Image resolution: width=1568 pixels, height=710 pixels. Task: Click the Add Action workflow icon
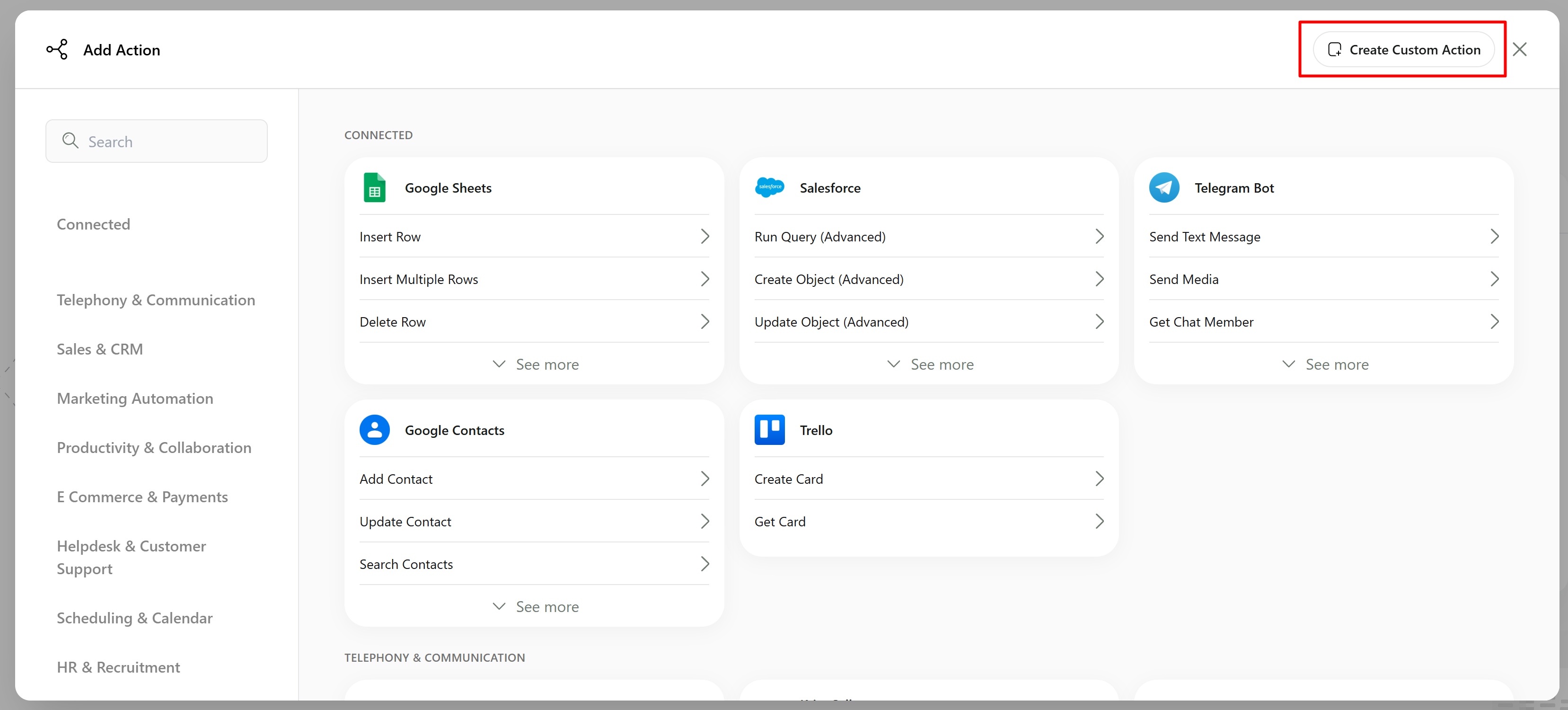57,50
